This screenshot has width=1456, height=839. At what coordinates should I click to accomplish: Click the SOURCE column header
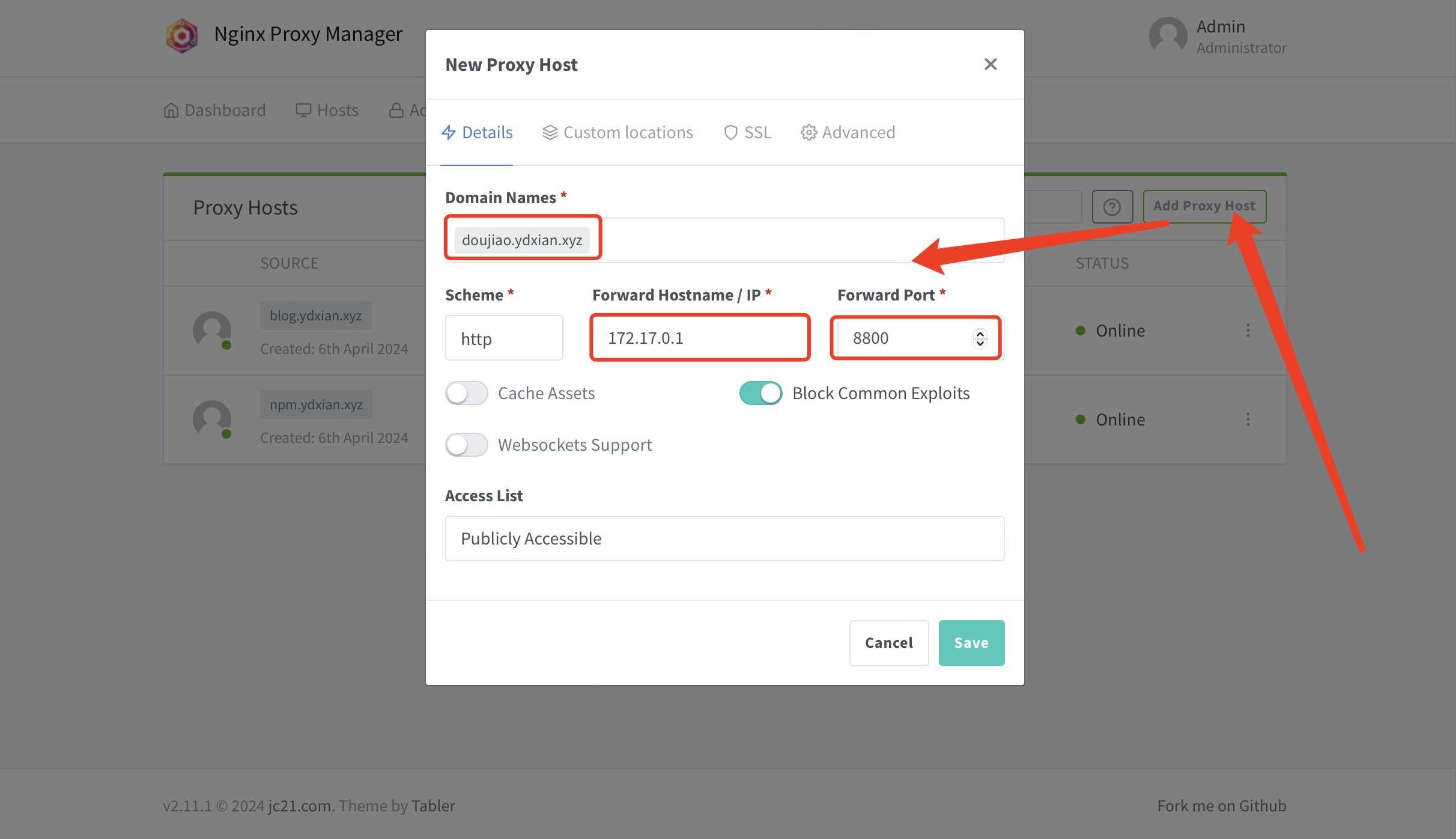290,263
